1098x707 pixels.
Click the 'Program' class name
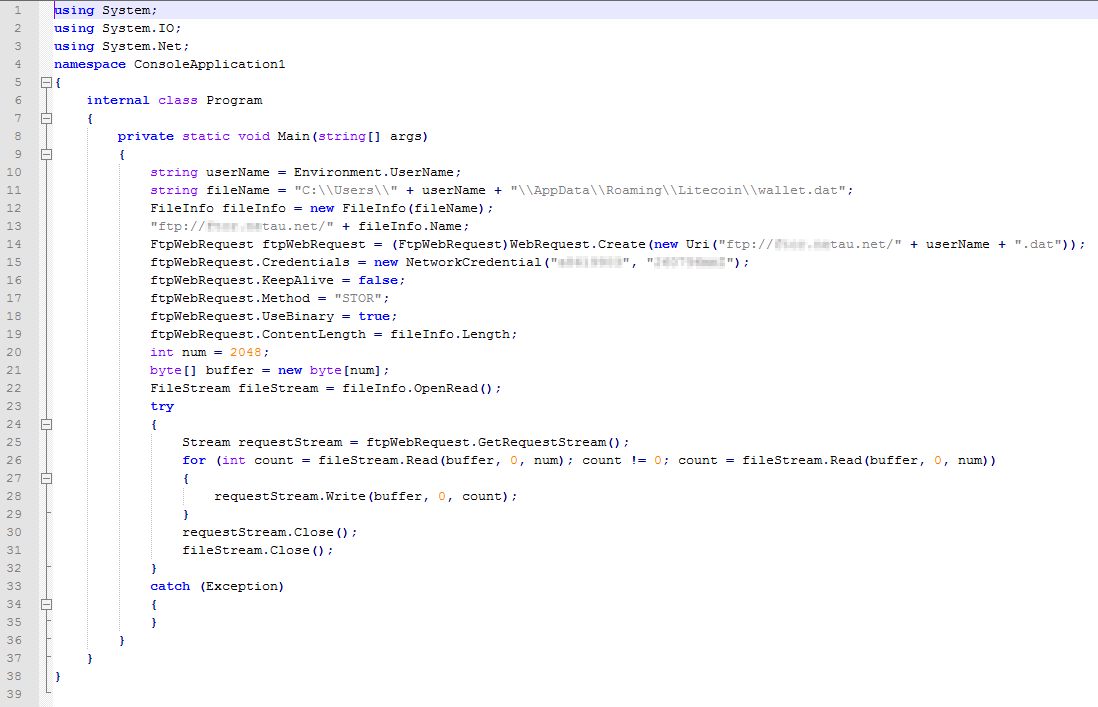234,100
